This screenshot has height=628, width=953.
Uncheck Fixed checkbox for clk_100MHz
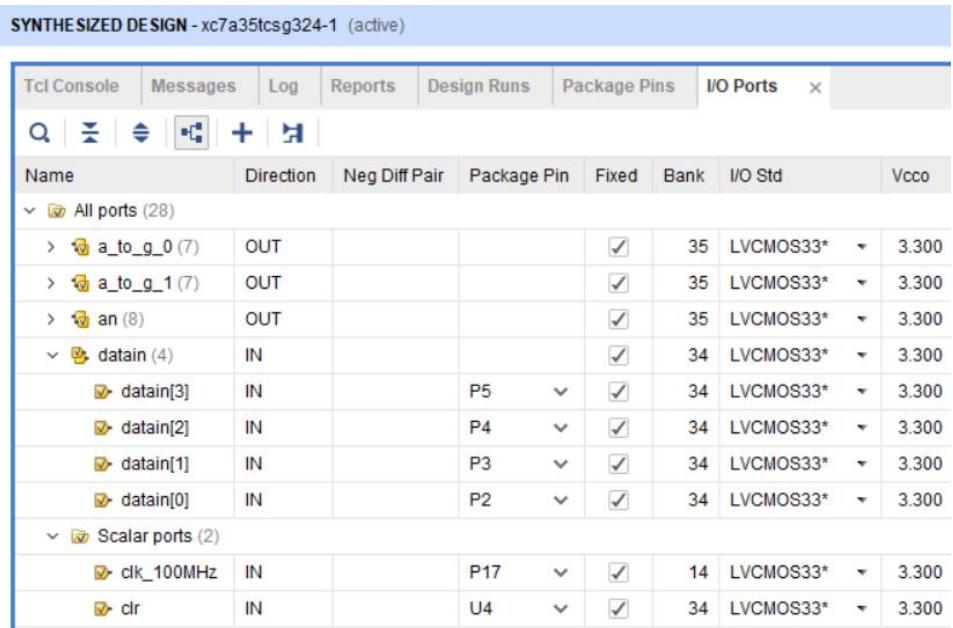point(618,572)
